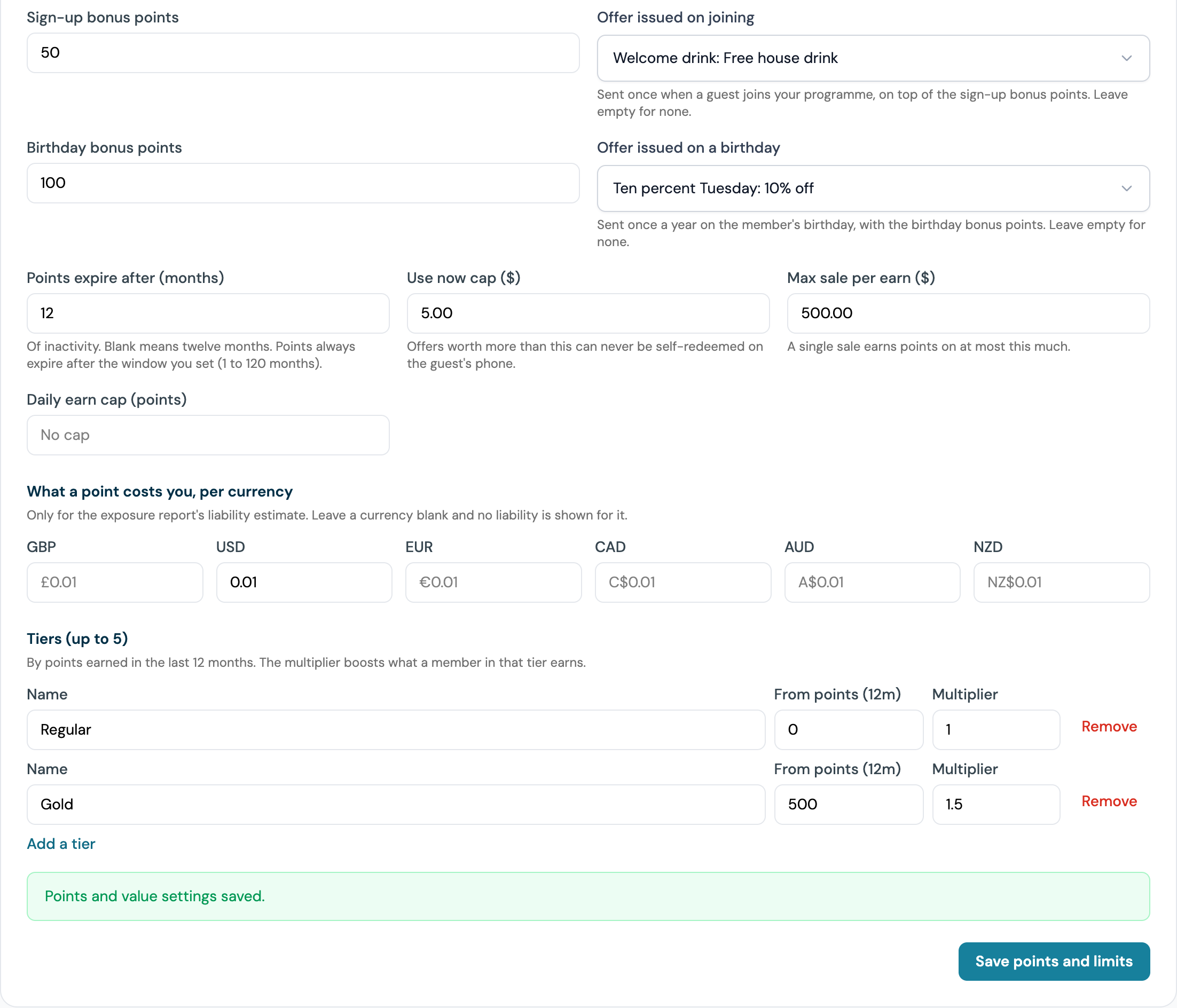
Task: Edit the Regular tier name field
Action: 396,730
